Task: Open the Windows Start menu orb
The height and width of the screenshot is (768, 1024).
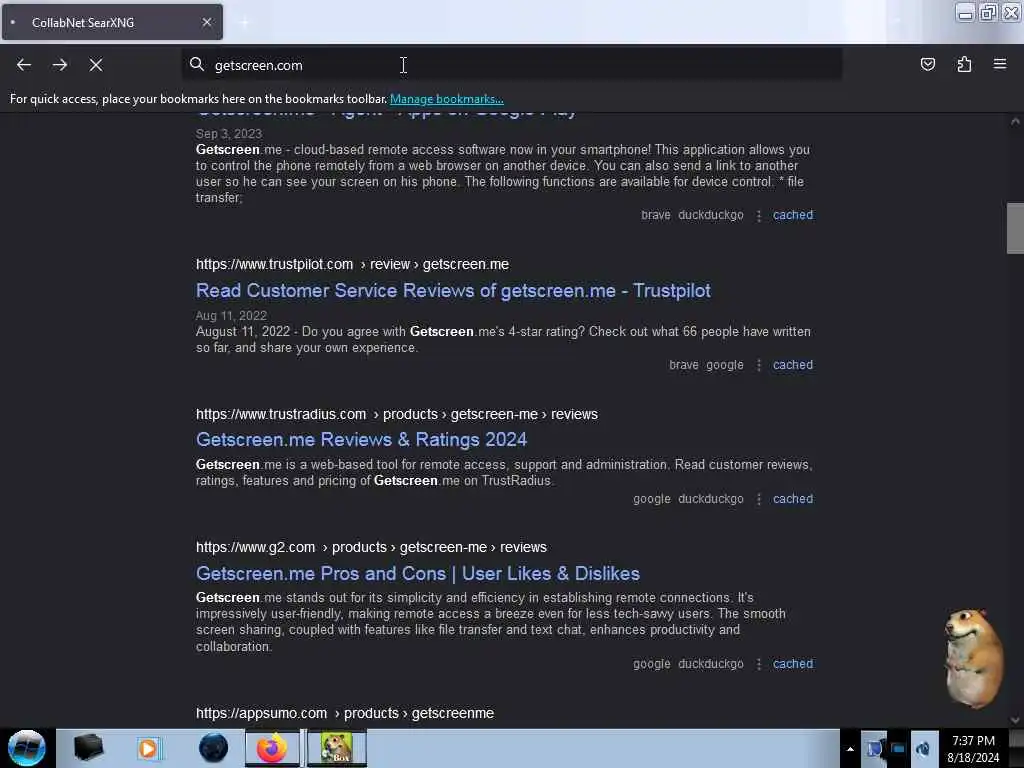Action: [27, 748]
